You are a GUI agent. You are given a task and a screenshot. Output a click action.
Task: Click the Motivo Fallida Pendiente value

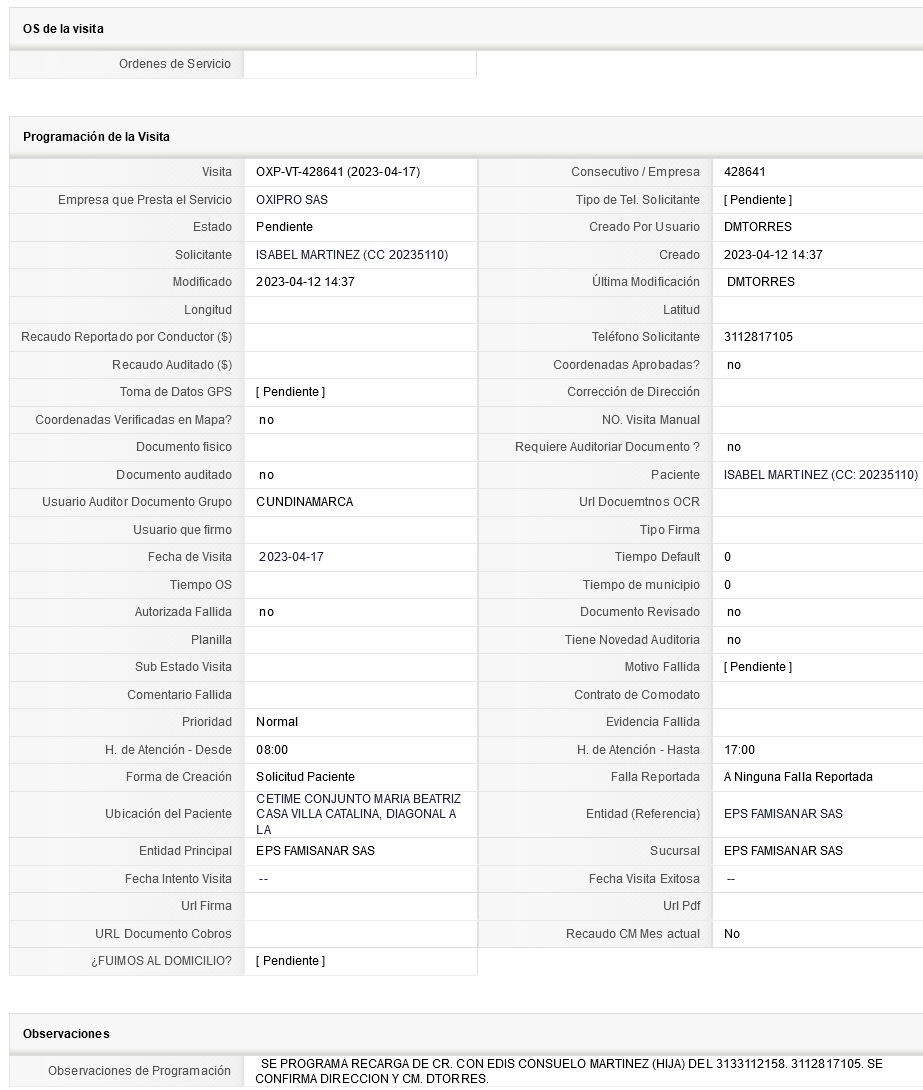click(757, 667)
